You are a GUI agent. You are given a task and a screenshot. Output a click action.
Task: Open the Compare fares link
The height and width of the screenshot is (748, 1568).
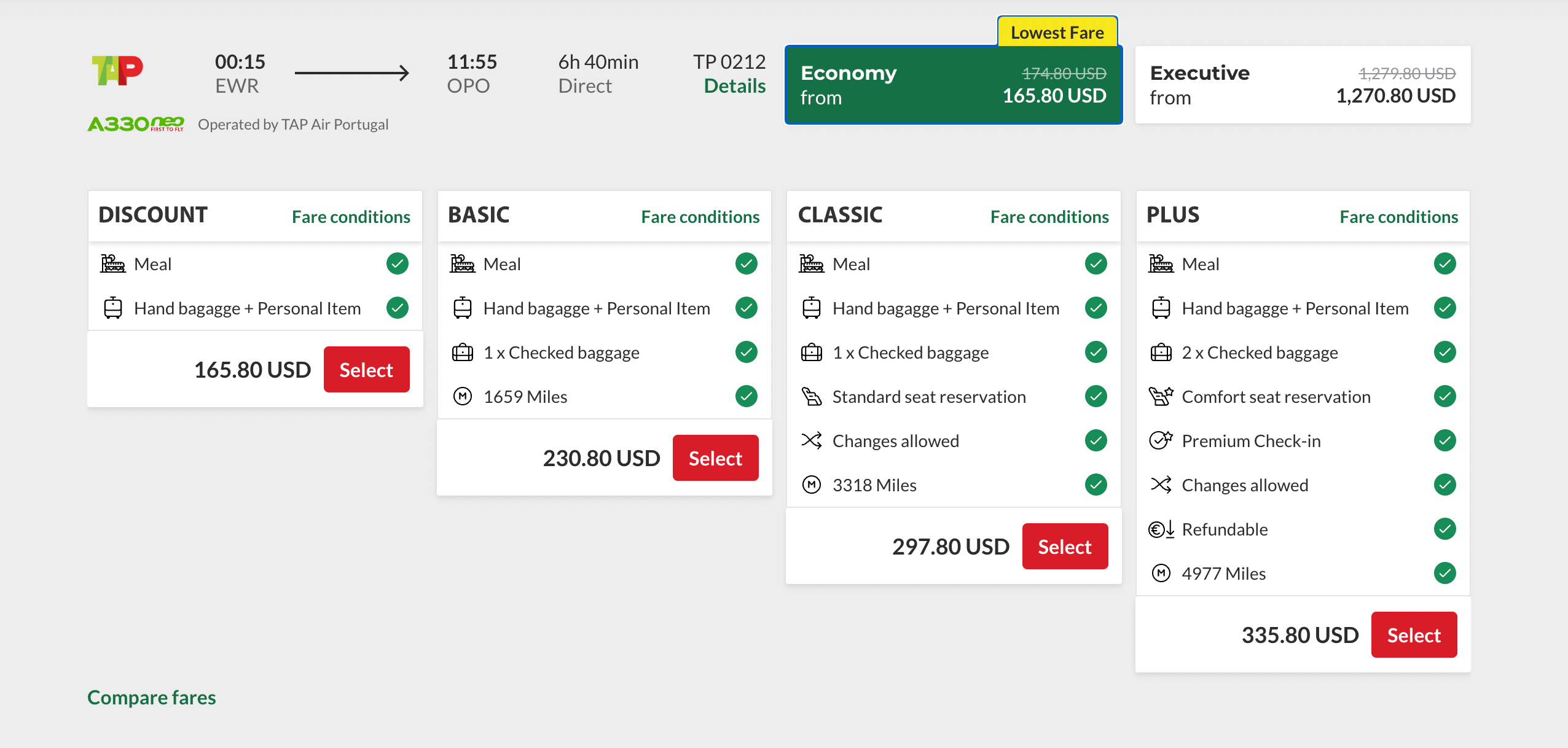tap(151, 698)
